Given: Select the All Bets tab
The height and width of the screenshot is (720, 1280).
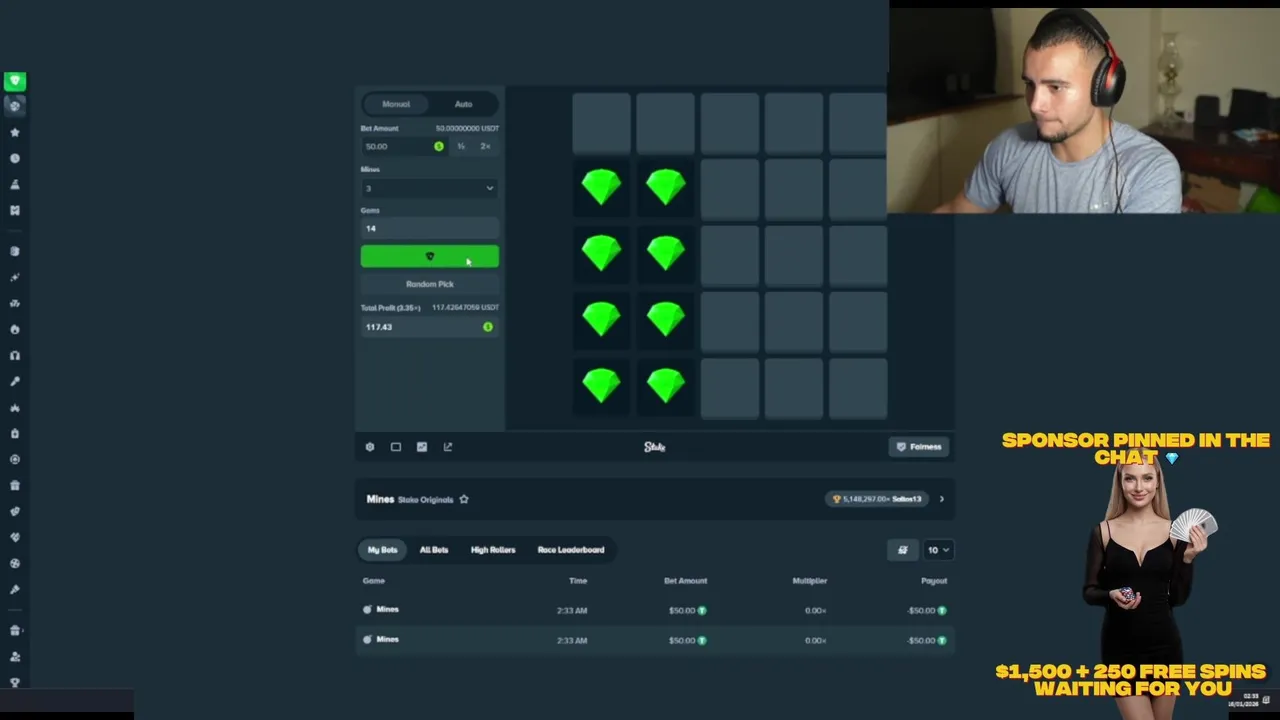Looking at the screenshot, I should coord(433,550).
